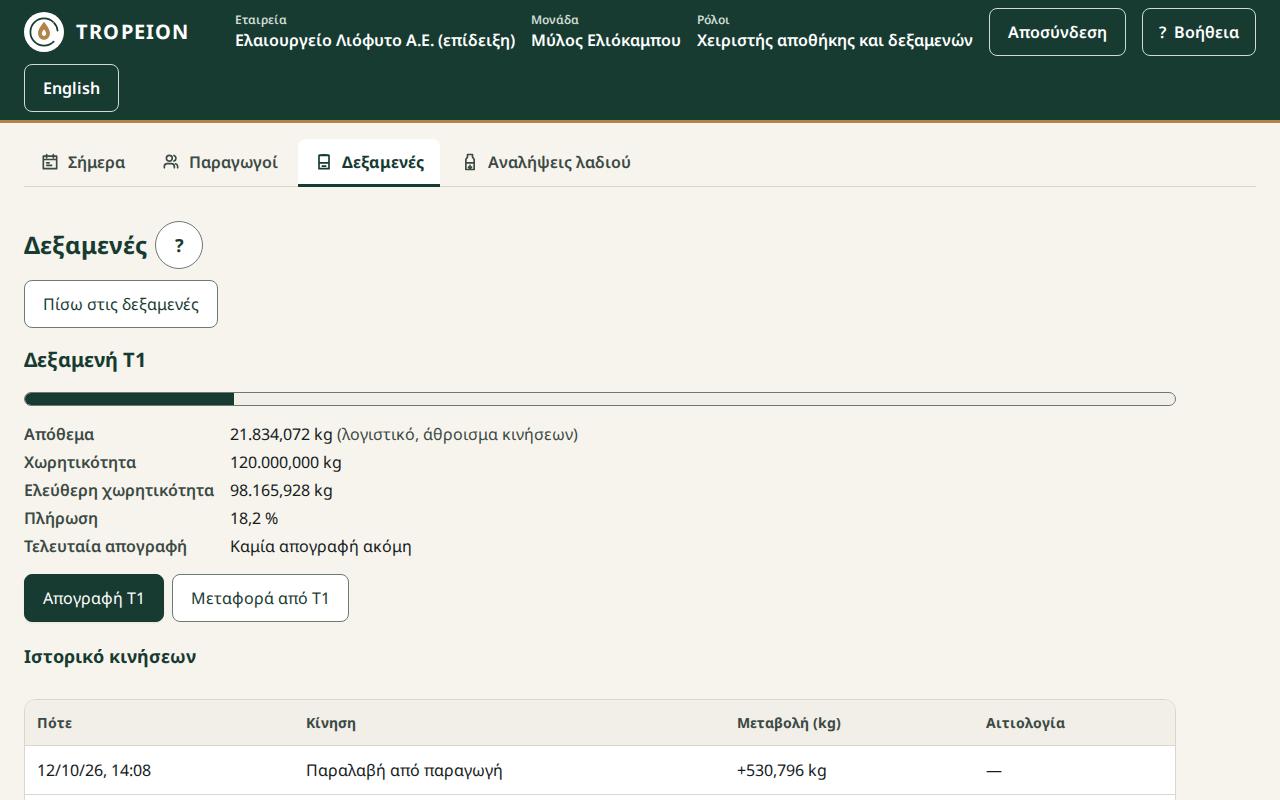Click the Tropeion olive drop logo

(x=44, y=32)
